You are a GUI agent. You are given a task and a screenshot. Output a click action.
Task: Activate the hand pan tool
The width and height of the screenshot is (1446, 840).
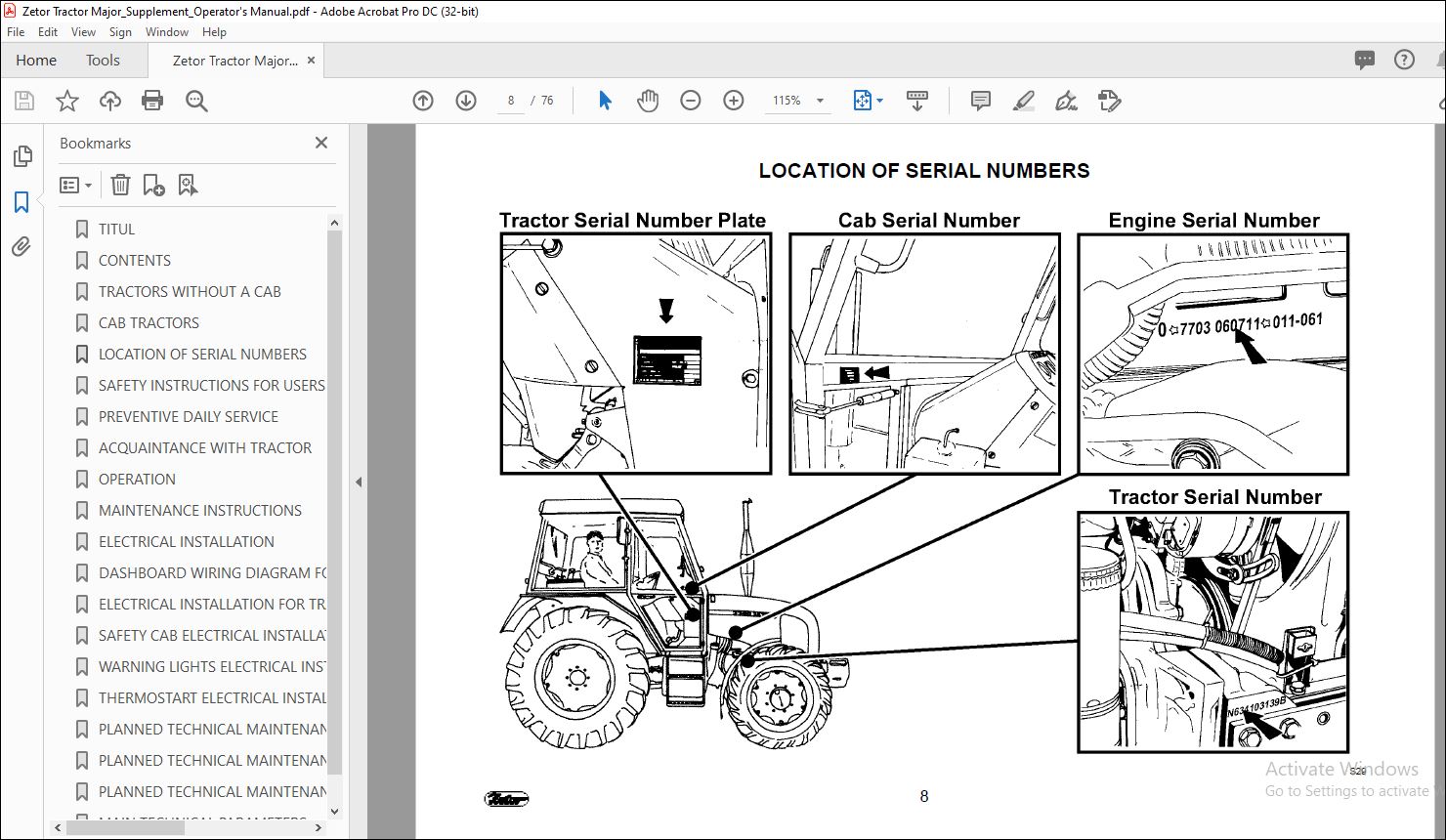[x=647, y=101]
